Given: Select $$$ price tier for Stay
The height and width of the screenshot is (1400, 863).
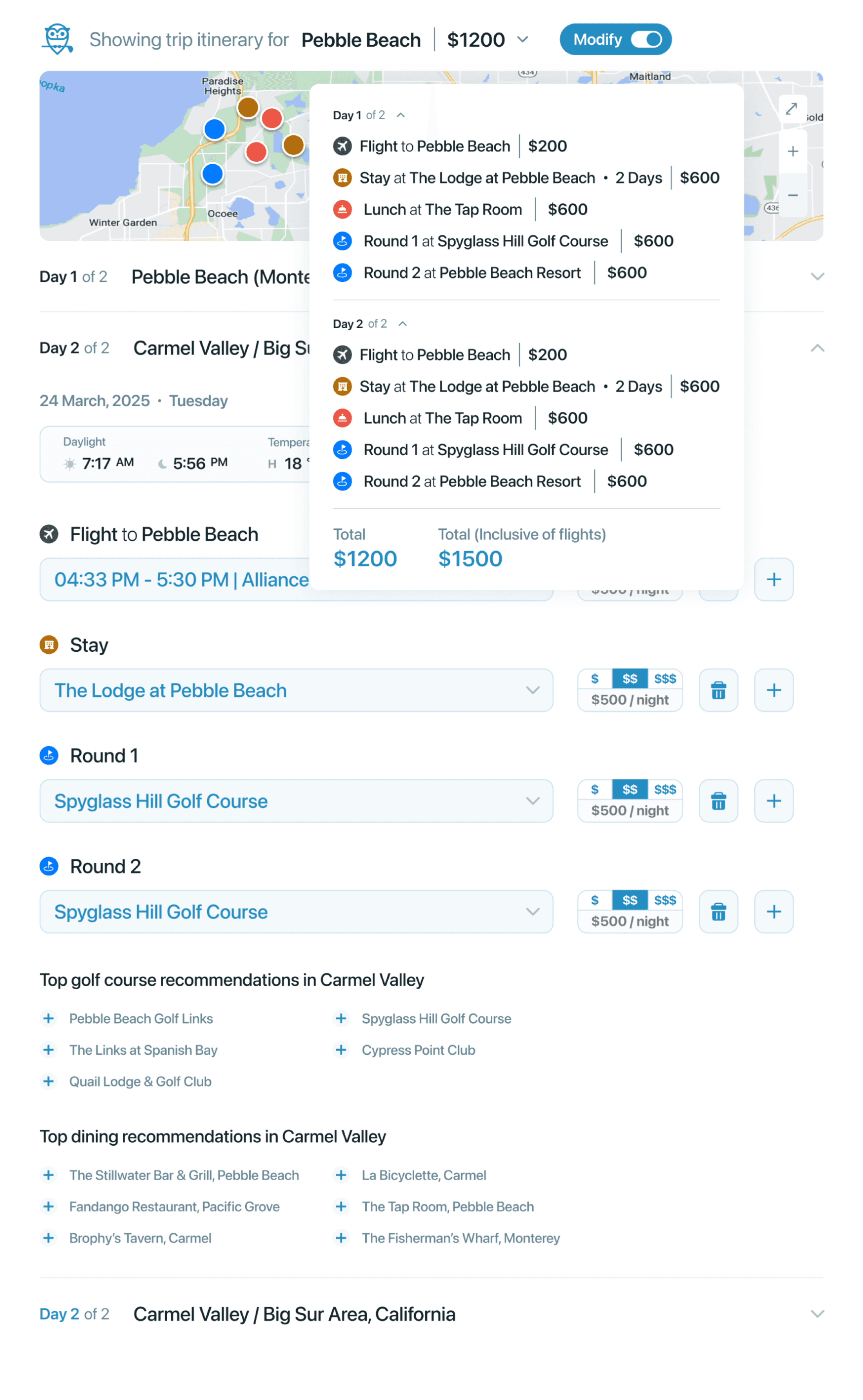Looking at the screenshot, I should 665,678.
